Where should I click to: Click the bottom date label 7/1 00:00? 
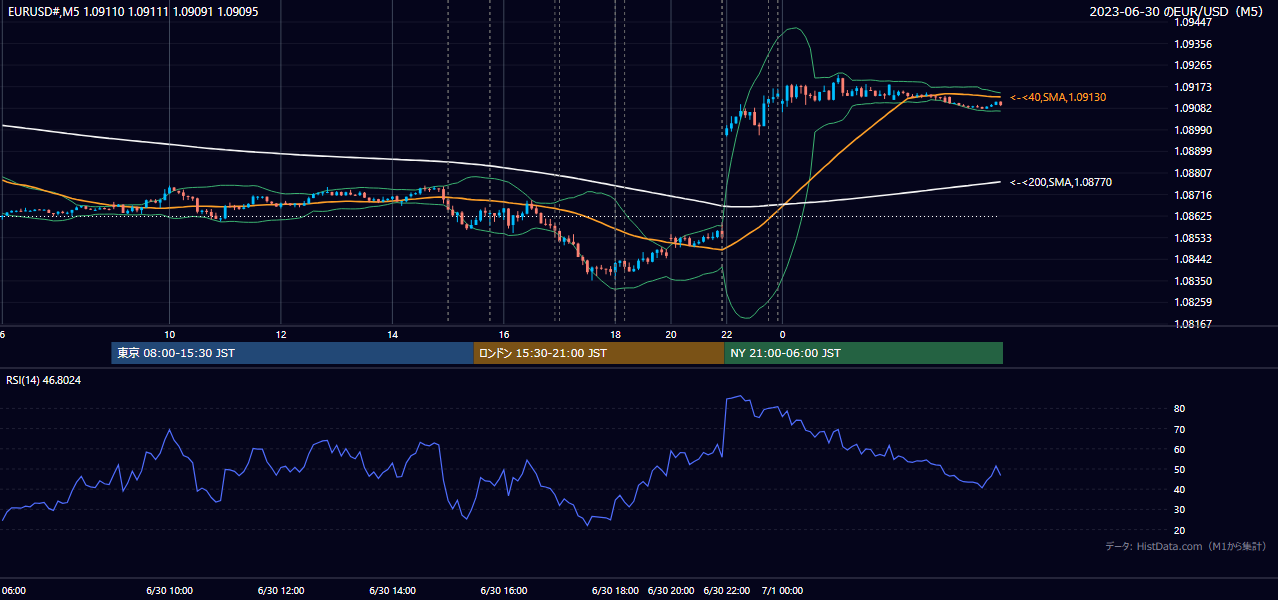click(783, 591)
